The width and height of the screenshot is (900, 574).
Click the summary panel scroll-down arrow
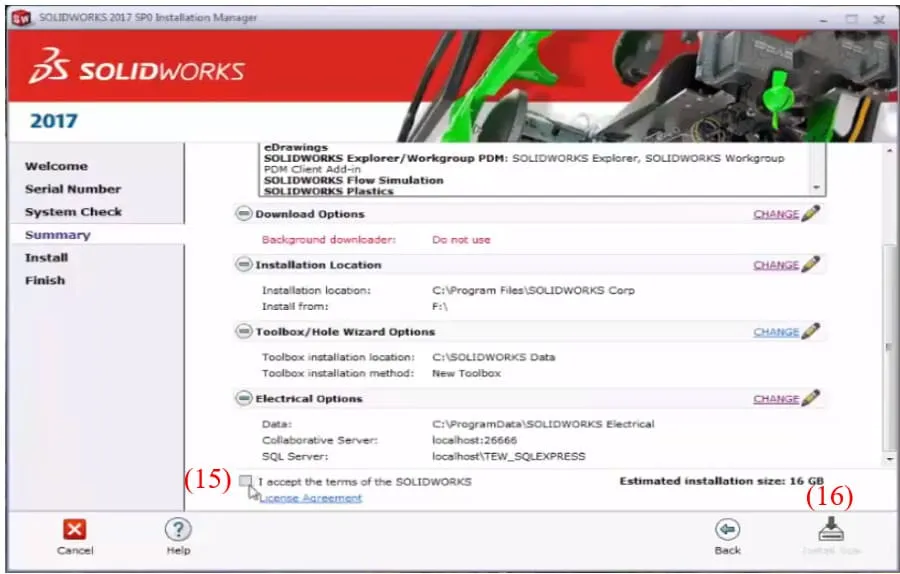pos(890,459)
